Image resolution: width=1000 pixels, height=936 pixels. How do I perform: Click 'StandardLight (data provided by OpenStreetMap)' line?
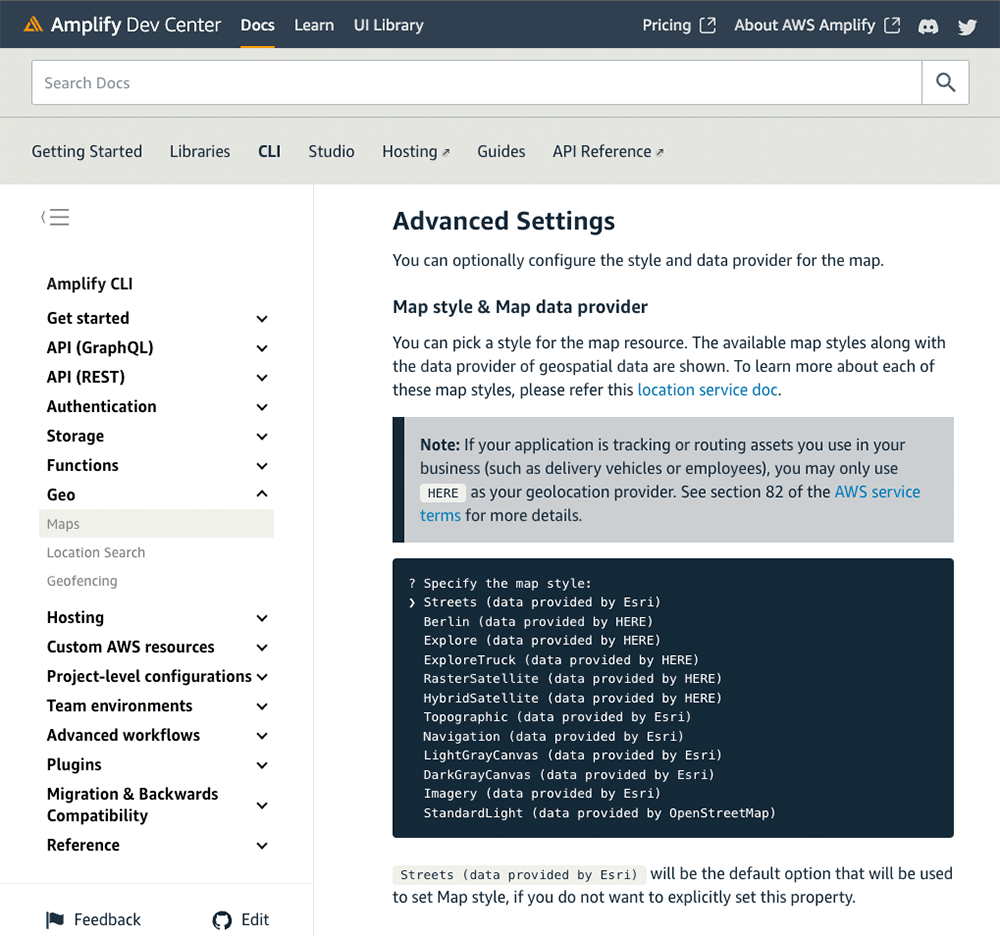click(x=599, y=813)
